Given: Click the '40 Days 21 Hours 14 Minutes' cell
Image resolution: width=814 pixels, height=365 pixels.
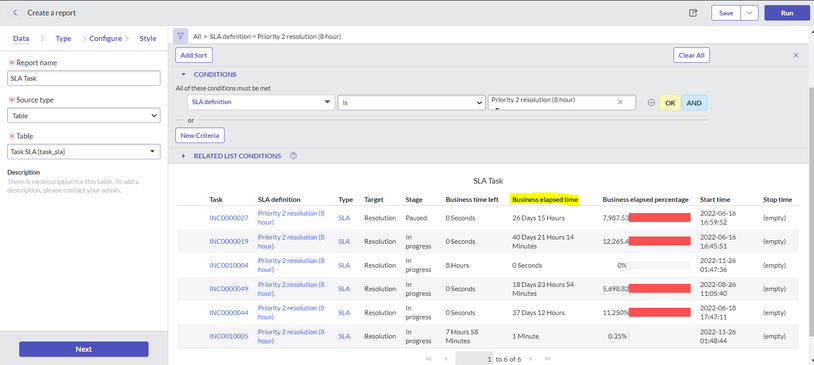Looking at the screenshot, I should click(x=543, y=241).
